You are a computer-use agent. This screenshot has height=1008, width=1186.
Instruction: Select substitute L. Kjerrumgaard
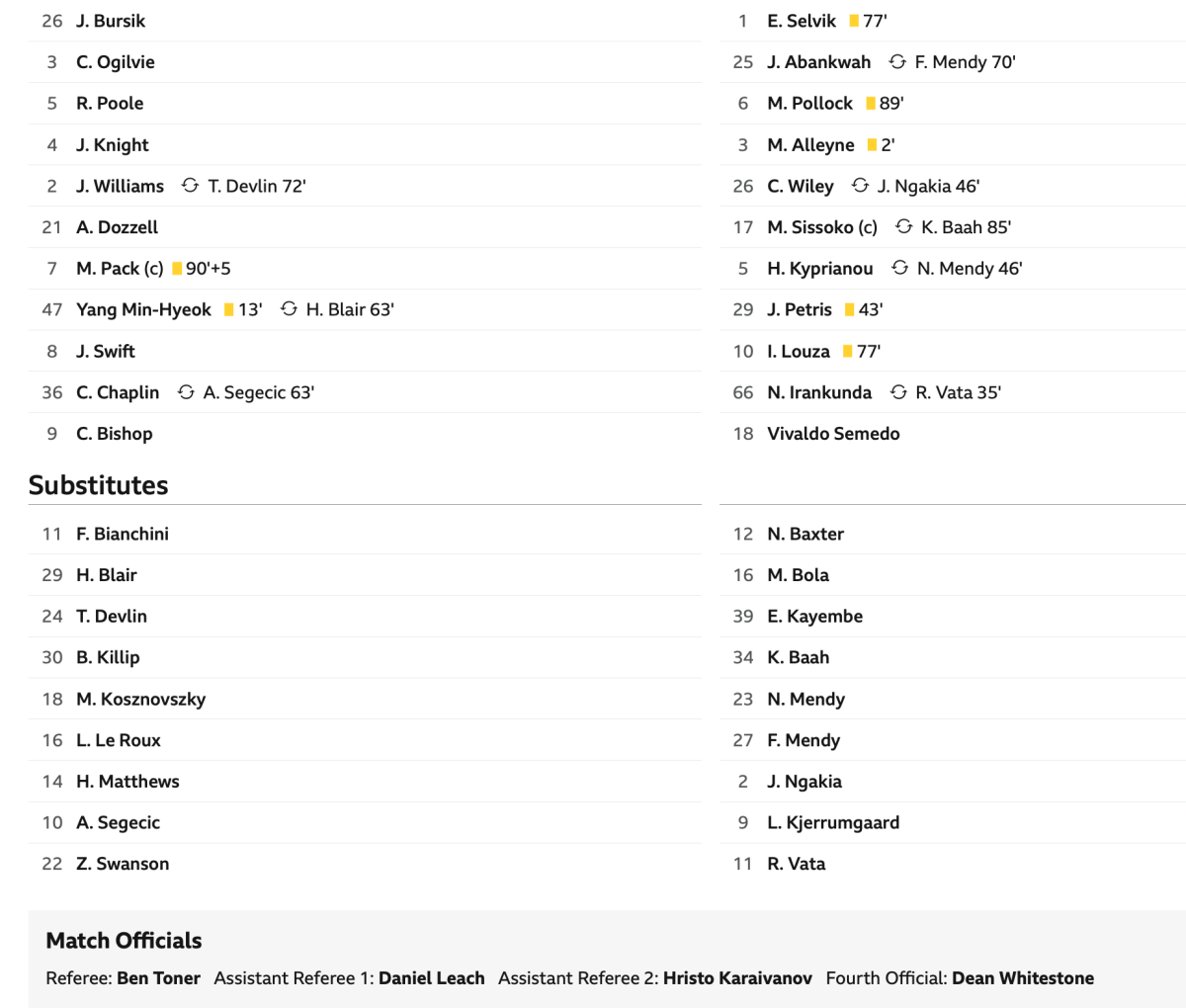click(x=833, y=822)
